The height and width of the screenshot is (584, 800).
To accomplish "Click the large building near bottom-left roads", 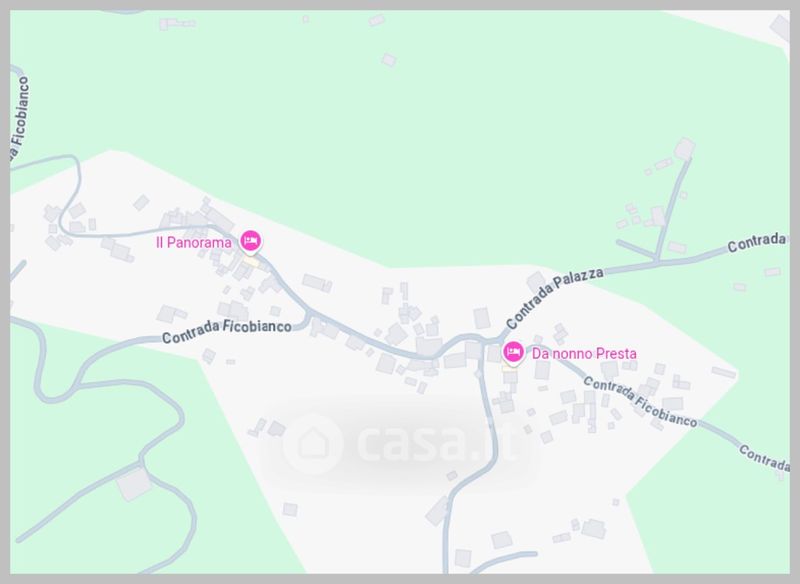I will [x=134, y=483].
